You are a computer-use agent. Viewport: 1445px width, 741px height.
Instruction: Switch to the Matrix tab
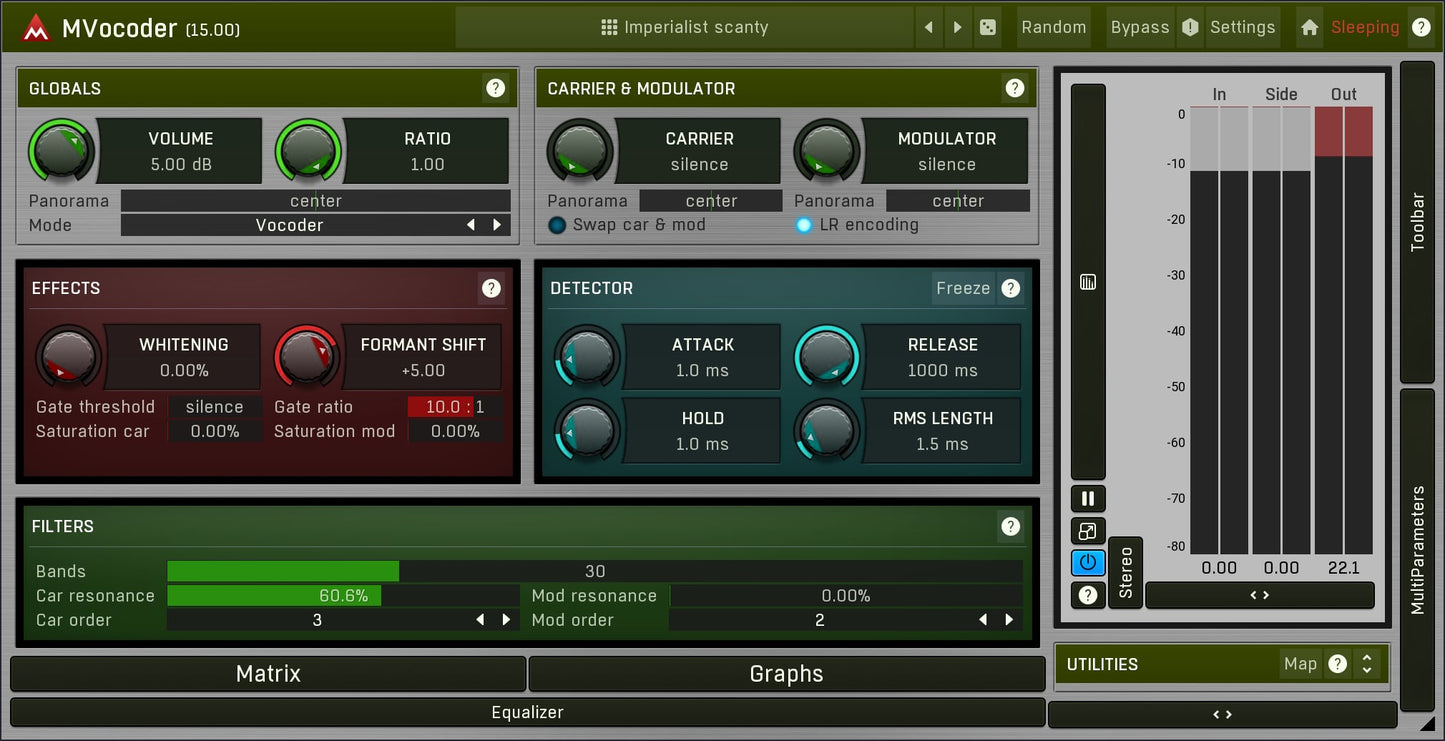[x=267, y=674]
